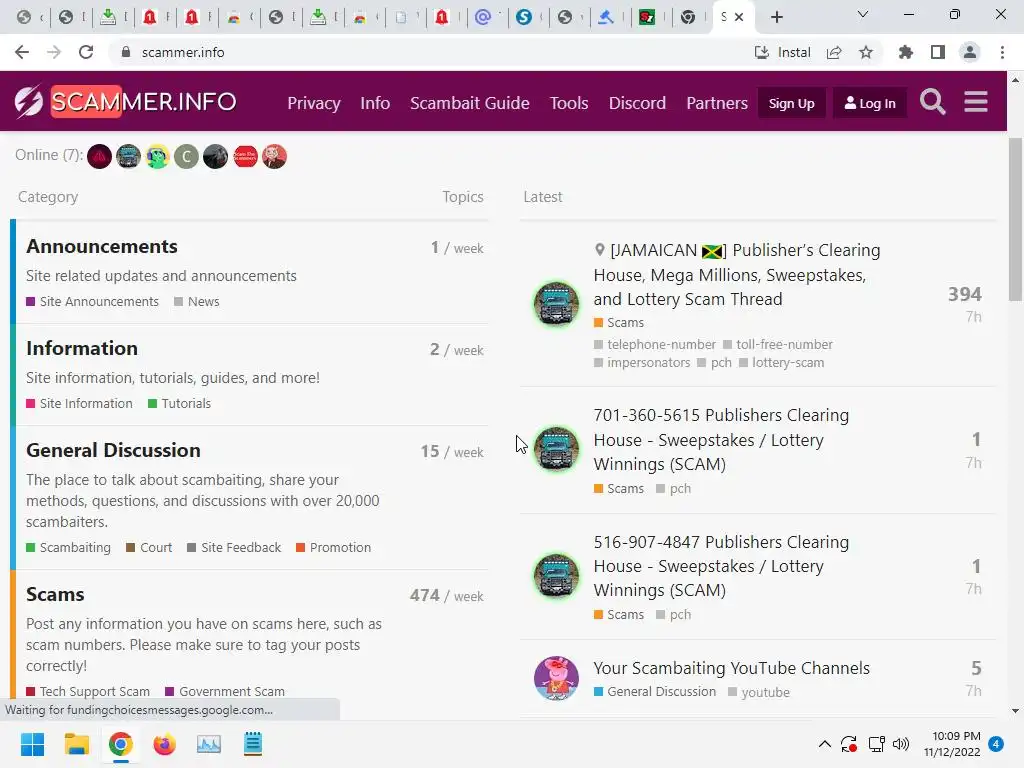Open the Scambaiting subcategory
Image resolution: width=1024 pixels, height=768 pixels.
click(69, 547)
